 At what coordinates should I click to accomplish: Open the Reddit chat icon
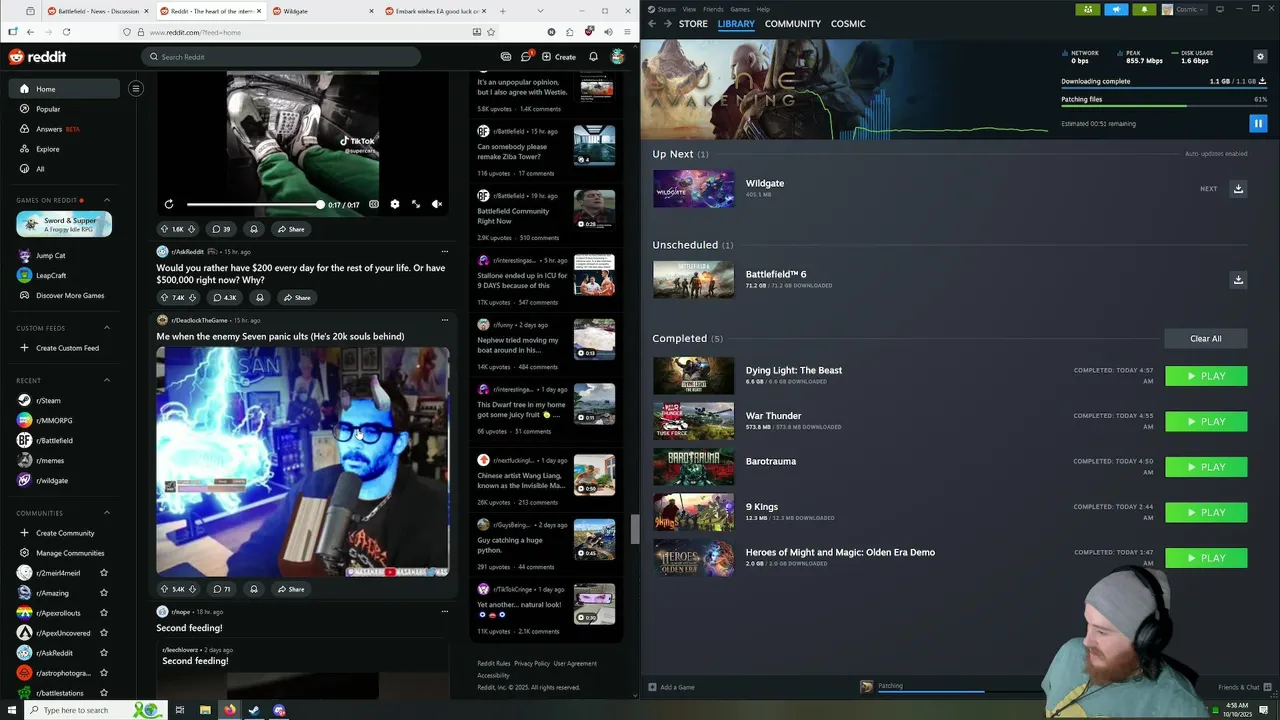tap(526, 57)
